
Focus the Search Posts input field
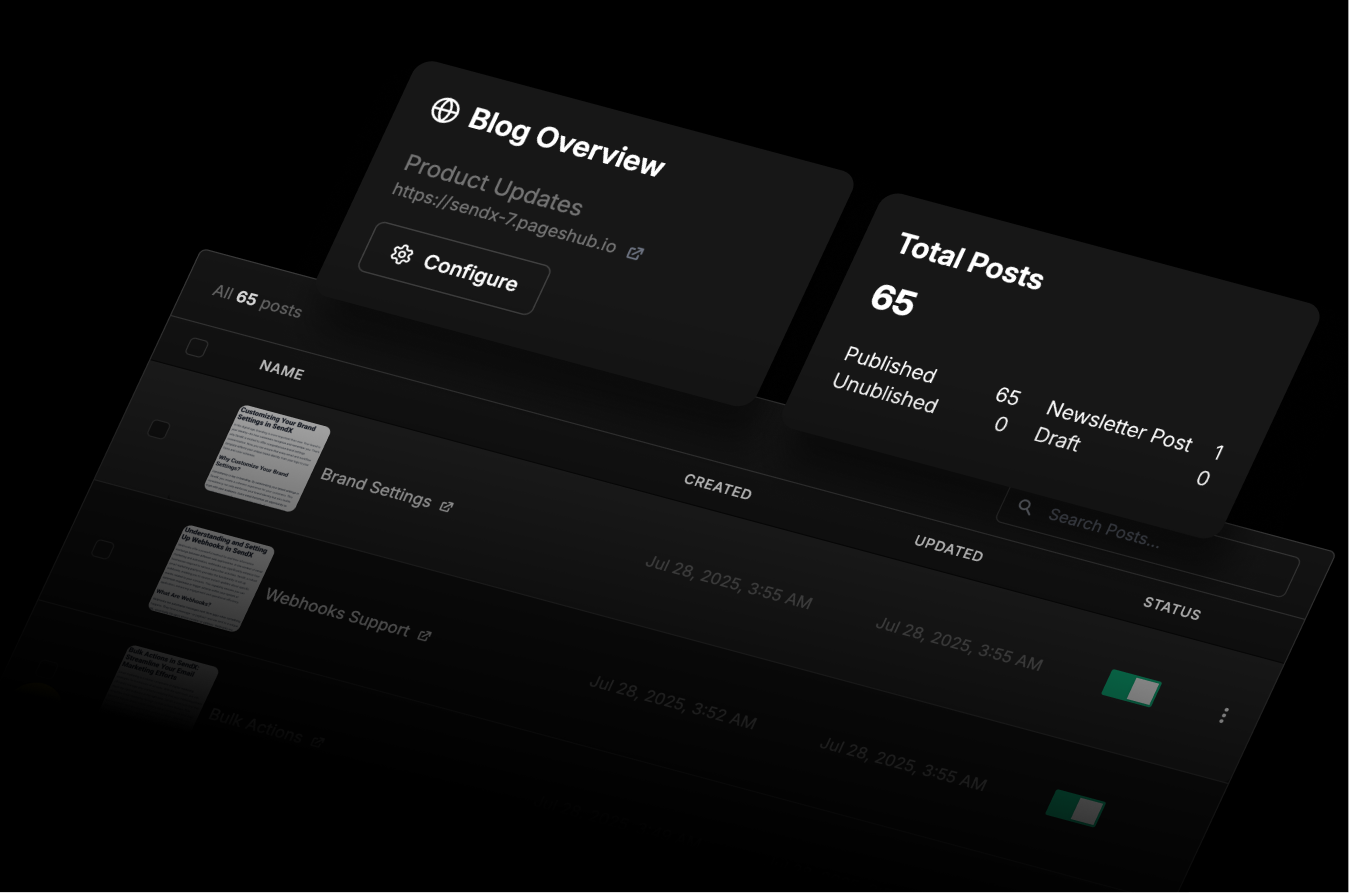point(1148,542)
